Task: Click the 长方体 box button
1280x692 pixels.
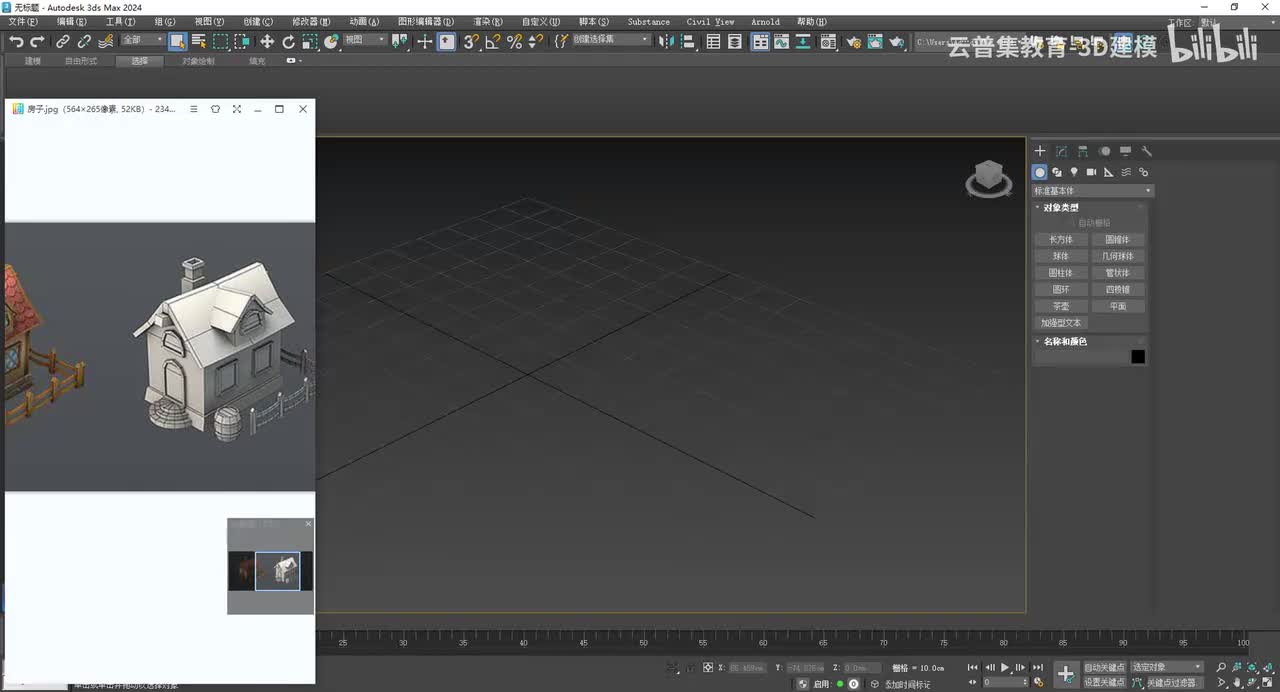Action: [1060, 240]
